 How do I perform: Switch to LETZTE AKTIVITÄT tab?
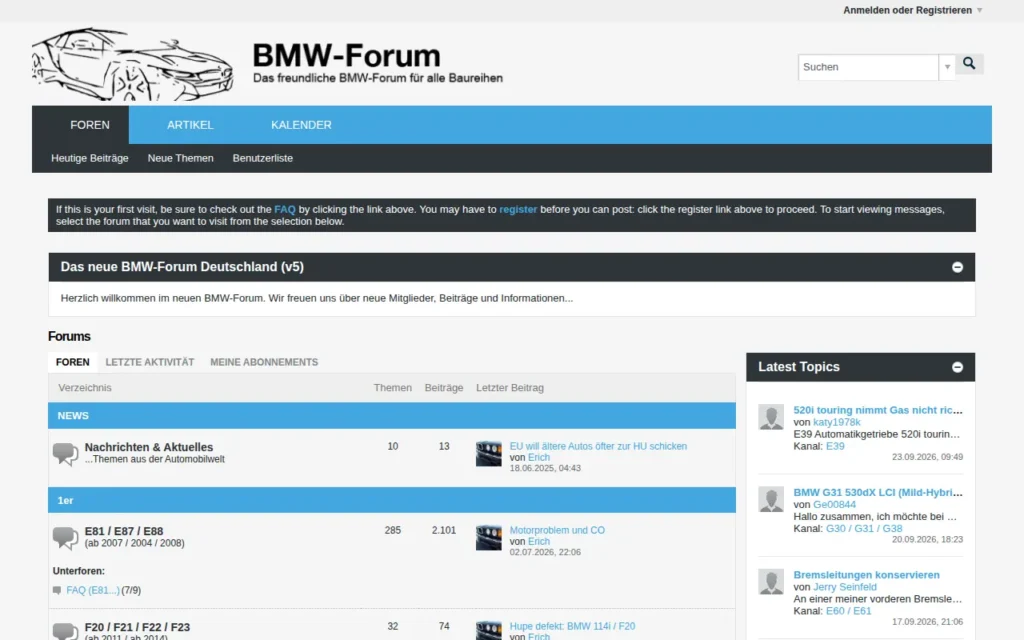click(150, 362)
